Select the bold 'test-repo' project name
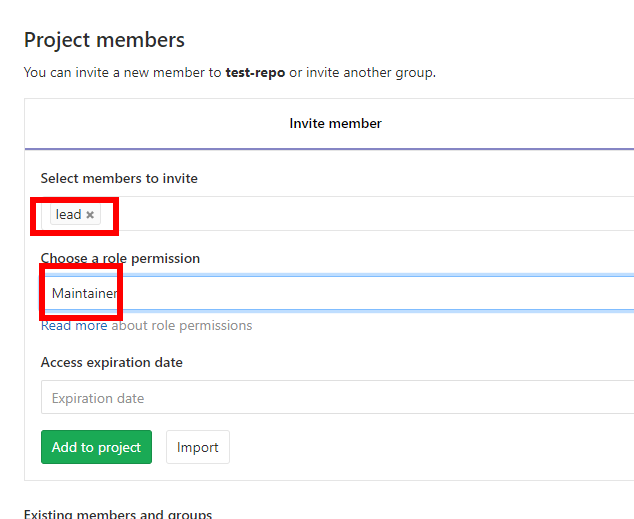This screenshot has width=634, height=519. [x=255, y=72]
